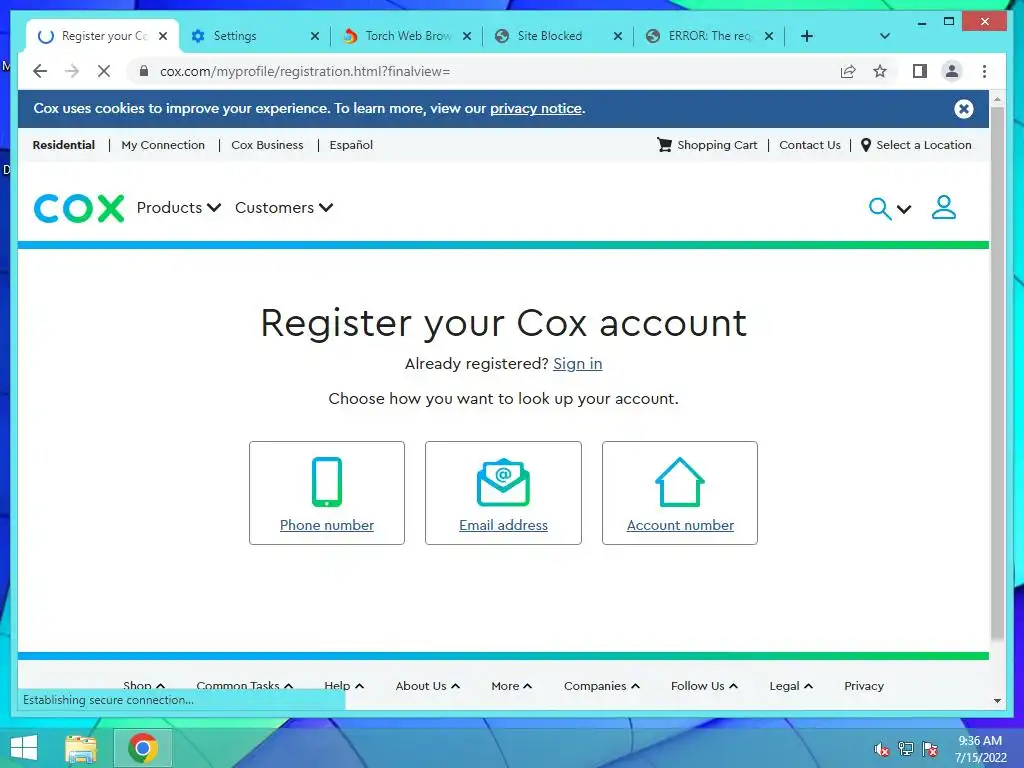The image size is (1024, 768).
Task: Click the Cox logo
Action: pos(79,208)
